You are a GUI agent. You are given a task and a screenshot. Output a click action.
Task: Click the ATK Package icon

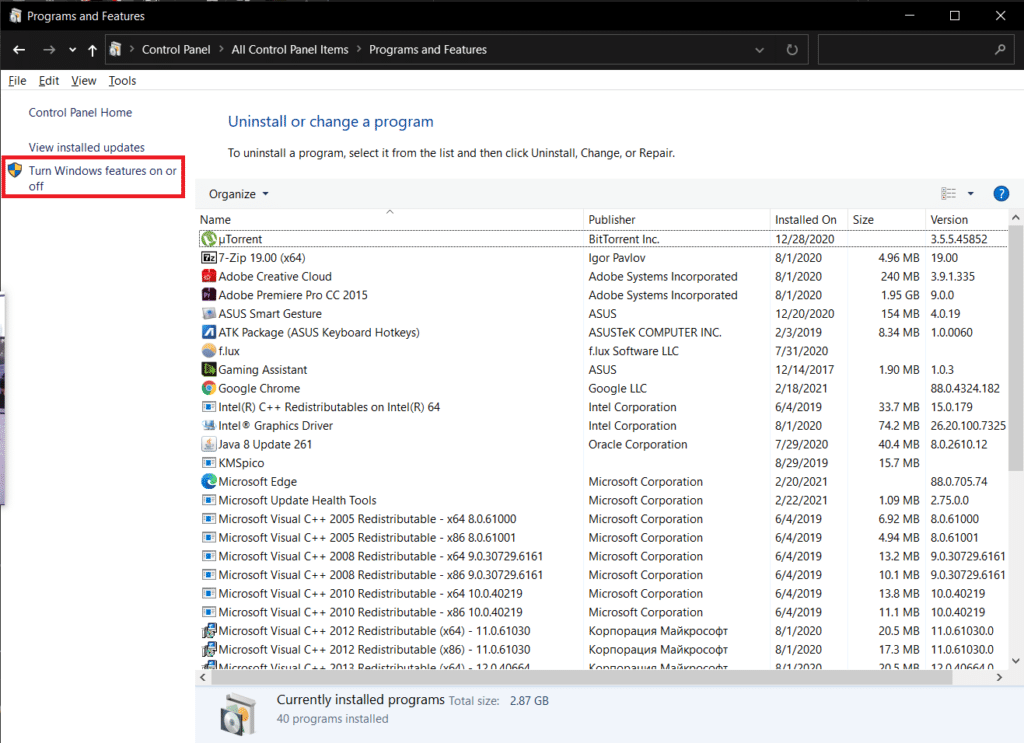tap(208, 332)
